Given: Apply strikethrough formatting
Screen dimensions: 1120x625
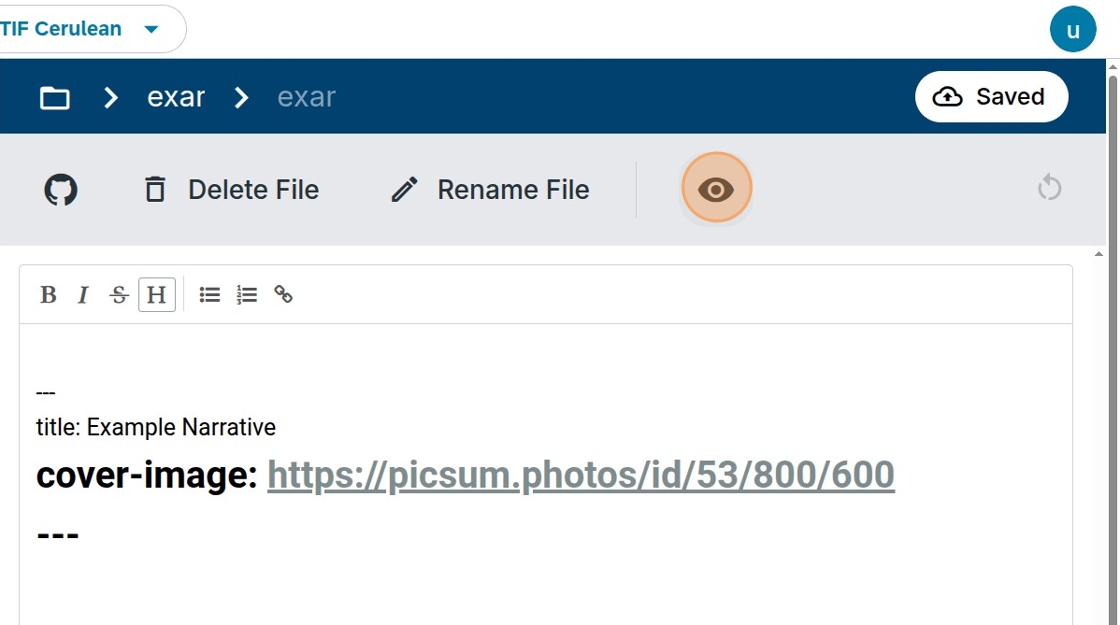Looking at the screenshot, I should click(x=119, y=294).
